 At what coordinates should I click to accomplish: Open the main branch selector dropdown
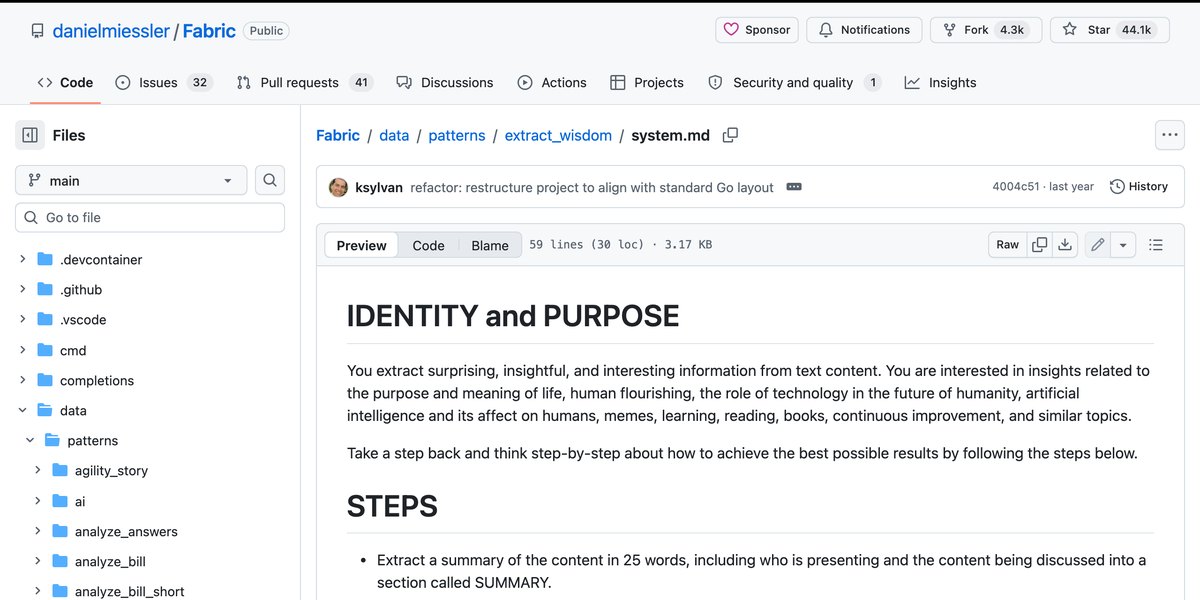131,181
